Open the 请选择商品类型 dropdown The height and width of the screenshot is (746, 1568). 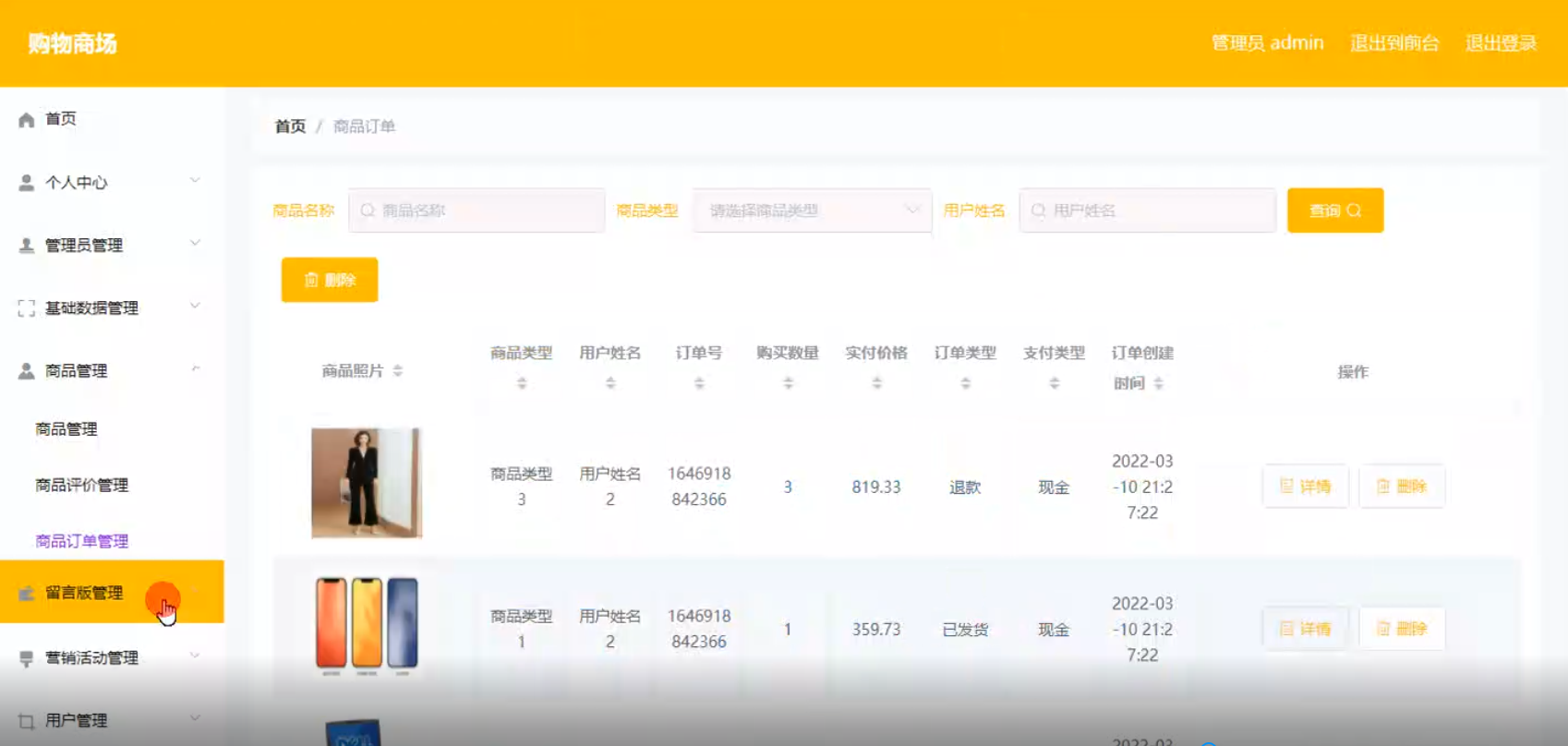(813, 211)
